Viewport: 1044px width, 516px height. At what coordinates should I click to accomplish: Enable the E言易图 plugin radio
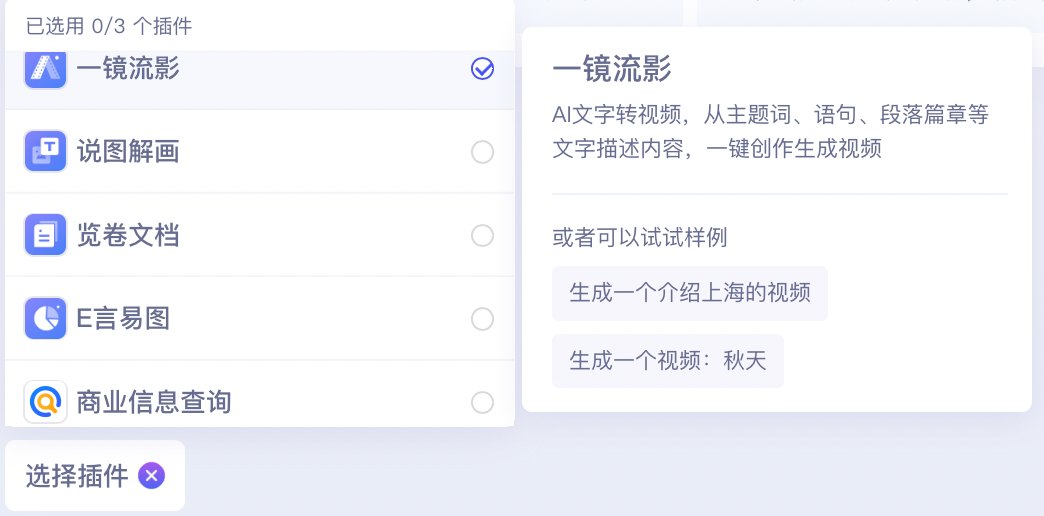point(482,319)
